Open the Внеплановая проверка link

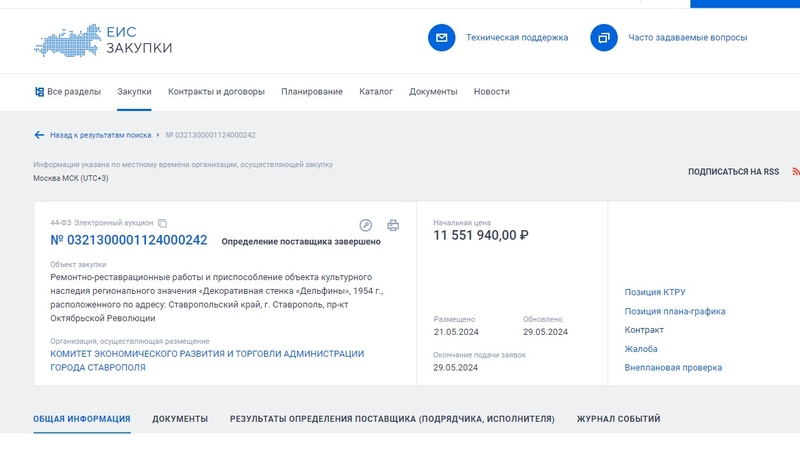673,367
